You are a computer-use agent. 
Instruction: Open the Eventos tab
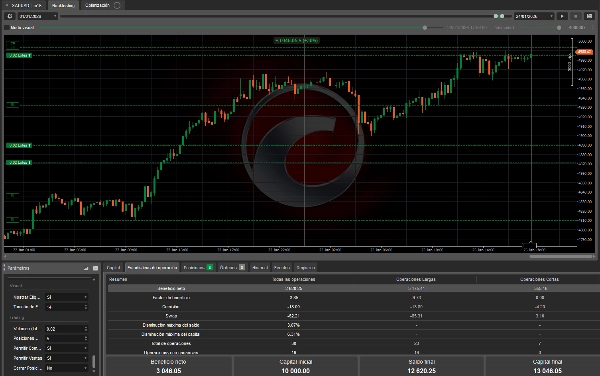(282, 267)
